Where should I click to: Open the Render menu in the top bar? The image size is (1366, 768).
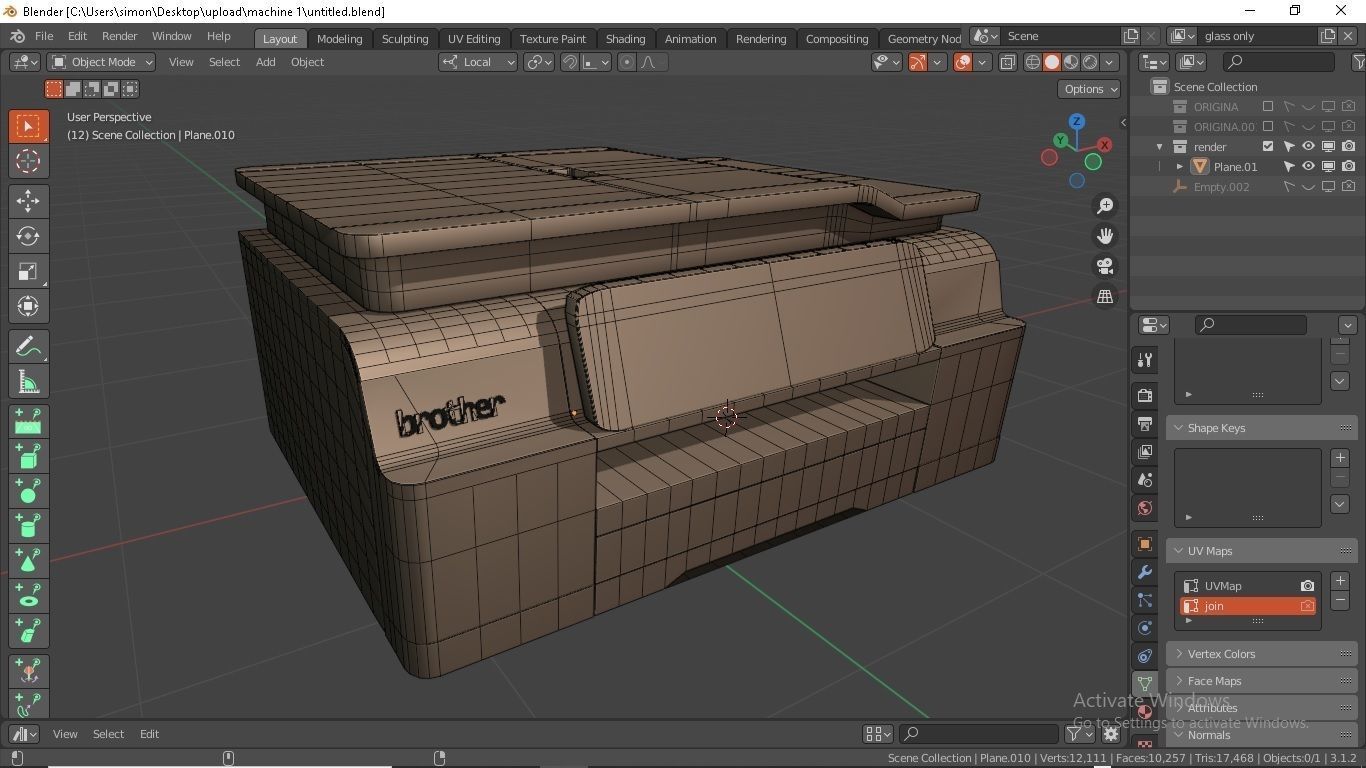[119, 36]
